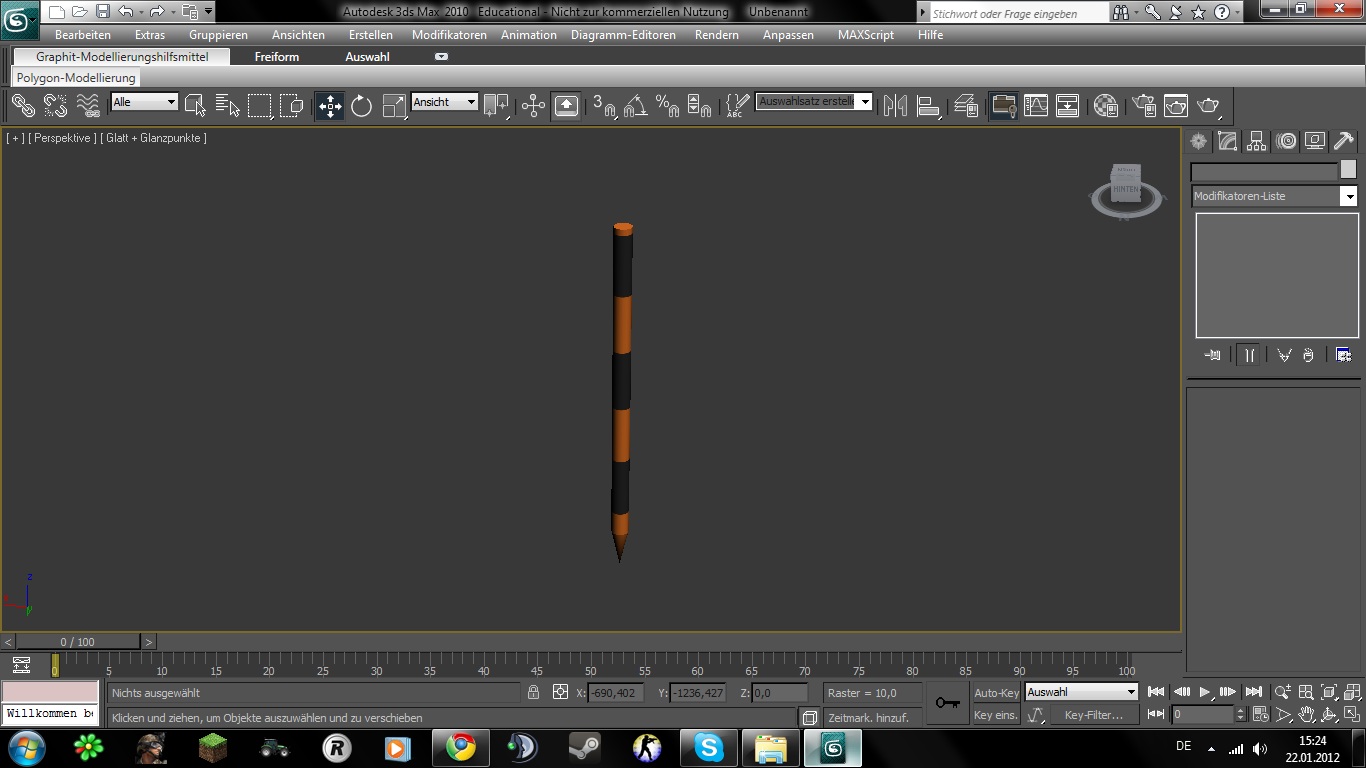Image resolution: width=1366 pixels, height=768 pixels.
Task: Open the Utilities panel (hammer icon)
Action: click(x=1344, y=141)
